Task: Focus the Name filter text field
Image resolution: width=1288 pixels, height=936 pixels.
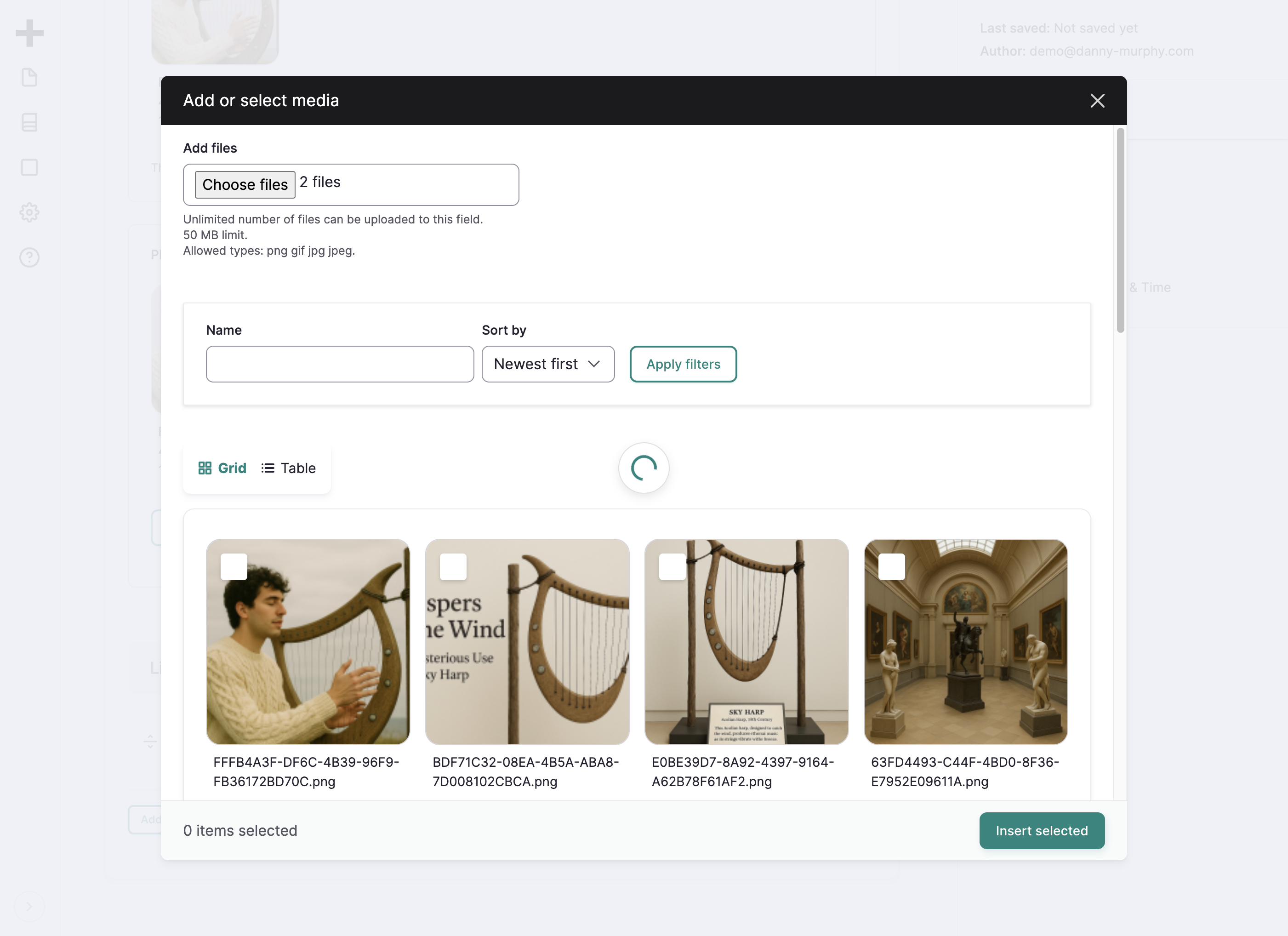Action: click(340, 364)
